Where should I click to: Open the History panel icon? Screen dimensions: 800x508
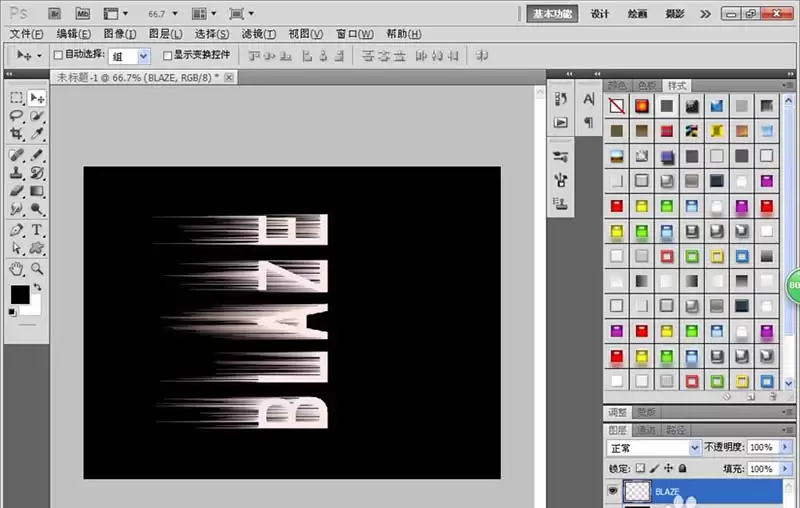click(x=561, y=98)
